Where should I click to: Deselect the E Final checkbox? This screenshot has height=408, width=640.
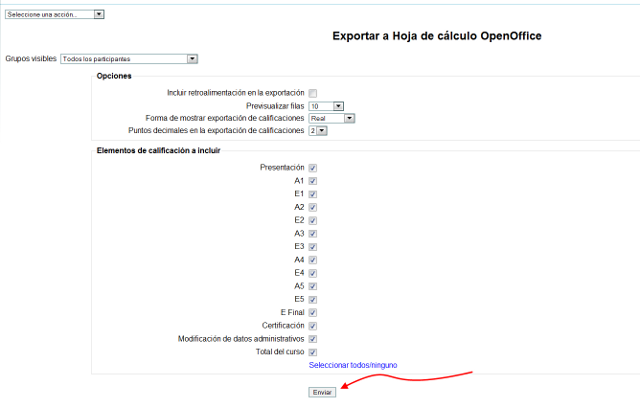point(313,312)
